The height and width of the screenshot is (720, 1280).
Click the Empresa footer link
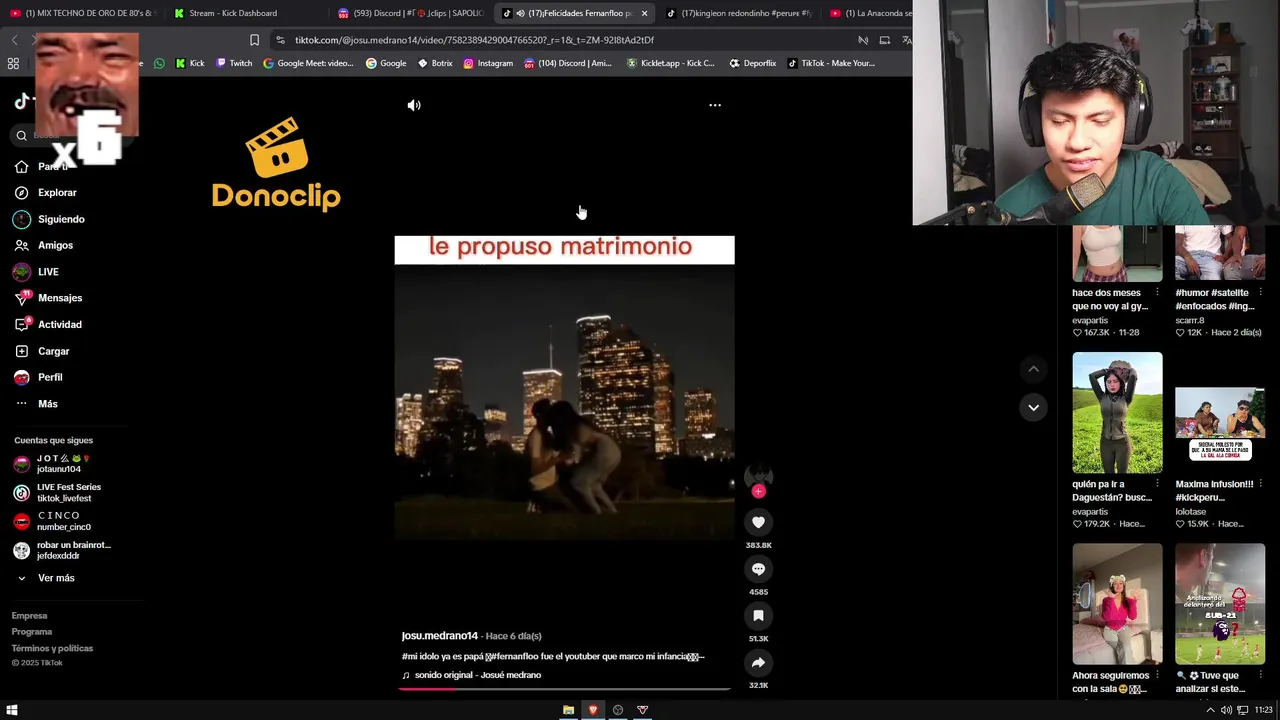click(x=30, y=616)
